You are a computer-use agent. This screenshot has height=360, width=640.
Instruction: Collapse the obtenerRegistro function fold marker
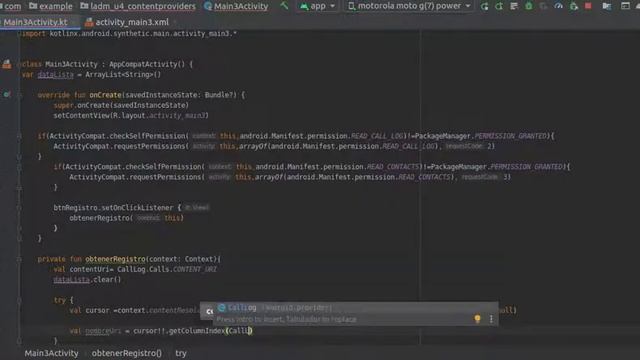pos(19,259)
